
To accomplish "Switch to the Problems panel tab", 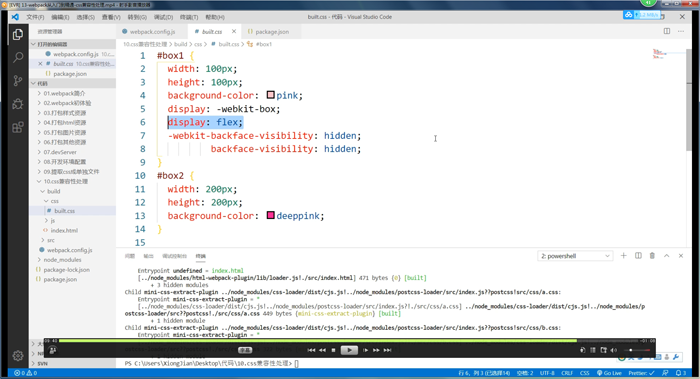I will point(130,256).
